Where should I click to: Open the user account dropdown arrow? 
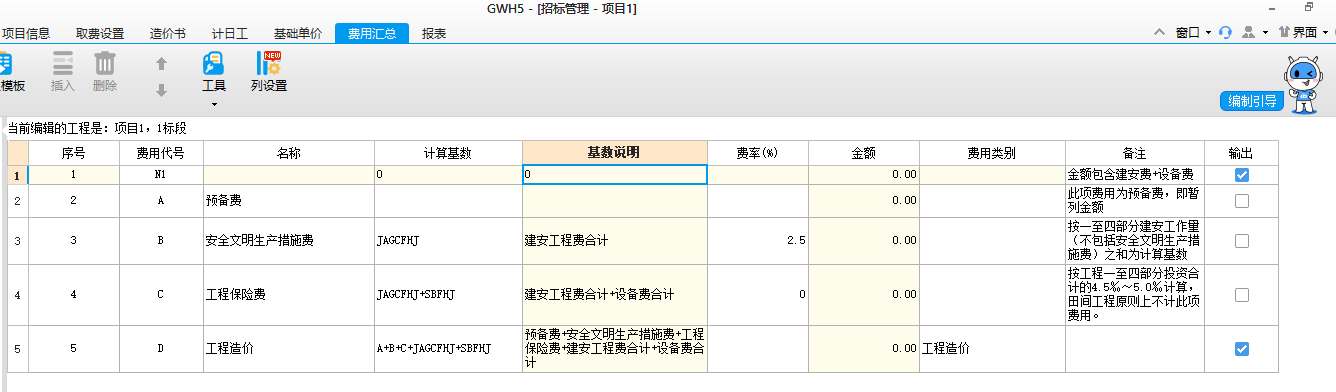coord(1265,33)
